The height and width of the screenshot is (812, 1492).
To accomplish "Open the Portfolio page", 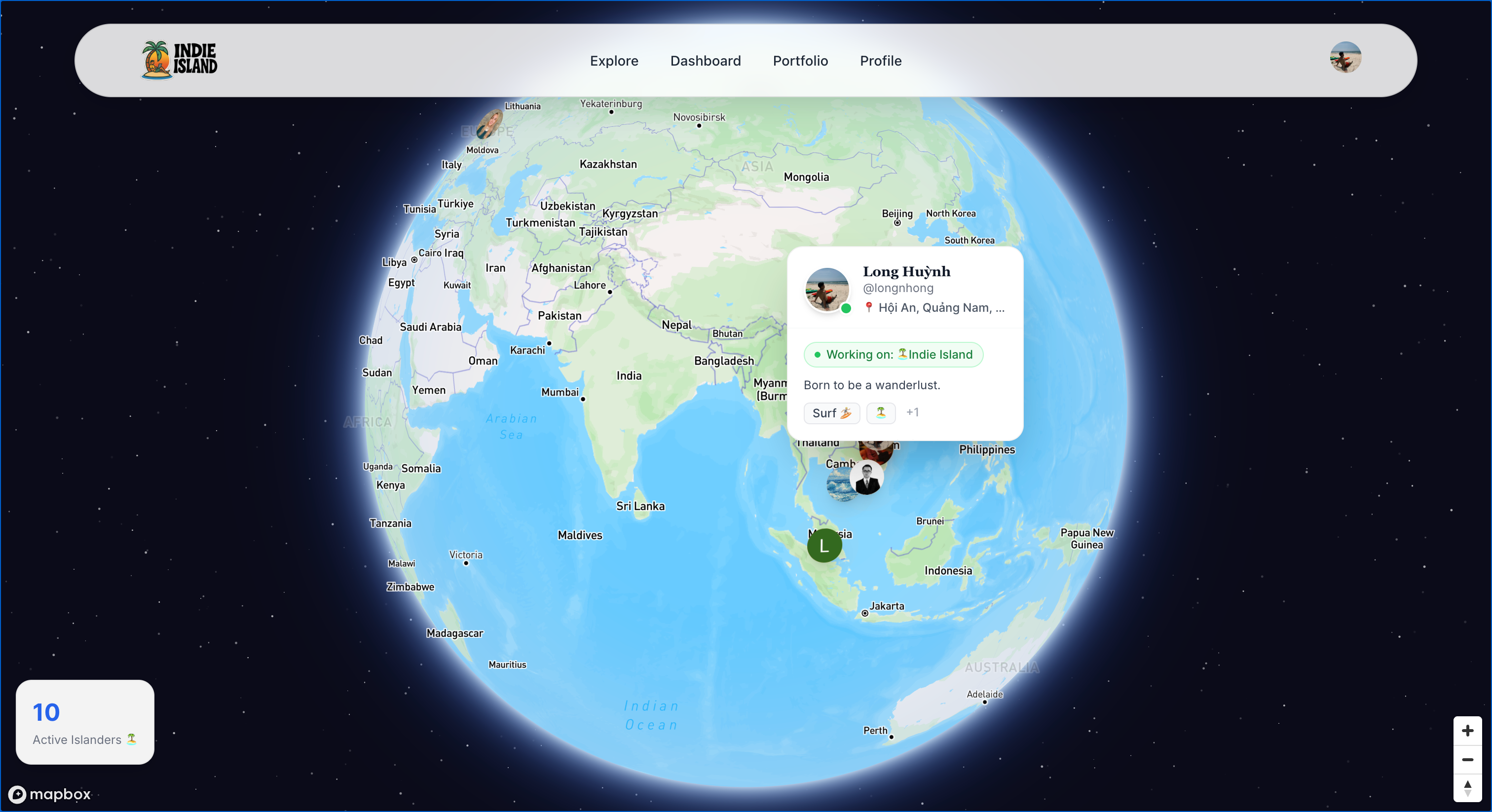I will click(800, 61).
